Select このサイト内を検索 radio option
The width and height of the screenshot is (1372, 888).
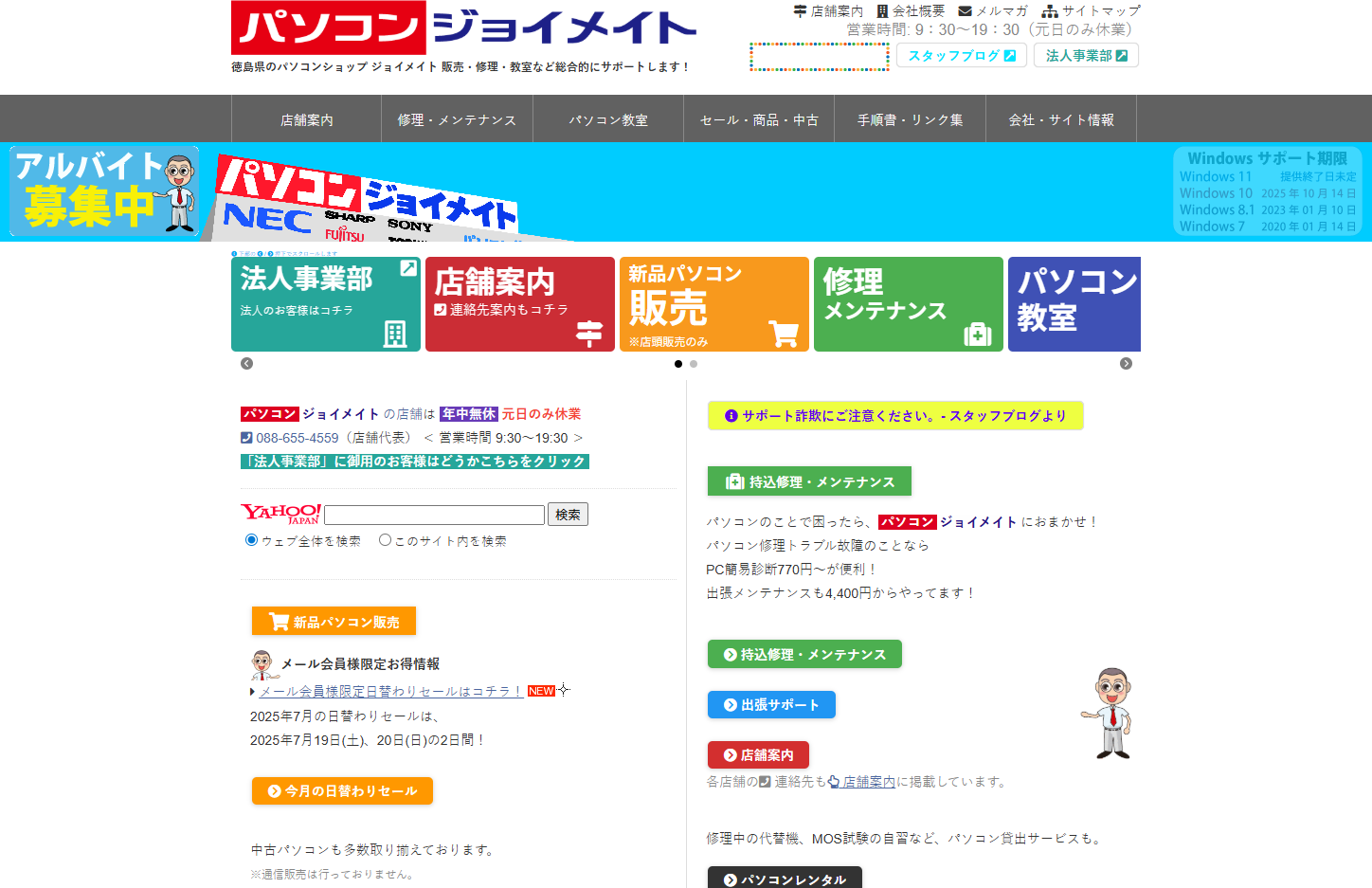click(x=385, y=540)
